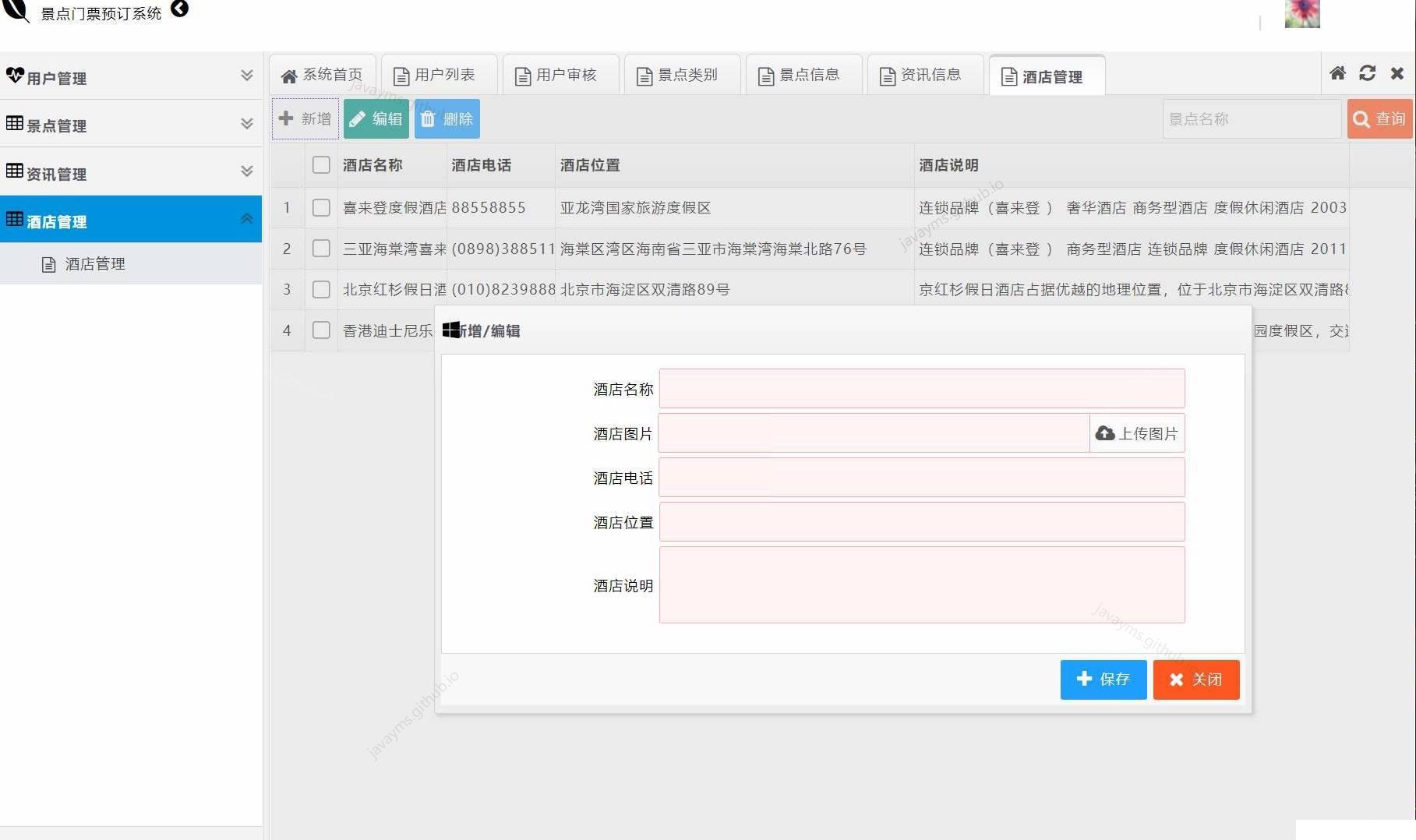Viewport: 1416px width, 840px height.
Task: Open the 酒店管理 grid icon in the sidebar
Action: pos(13,219)
